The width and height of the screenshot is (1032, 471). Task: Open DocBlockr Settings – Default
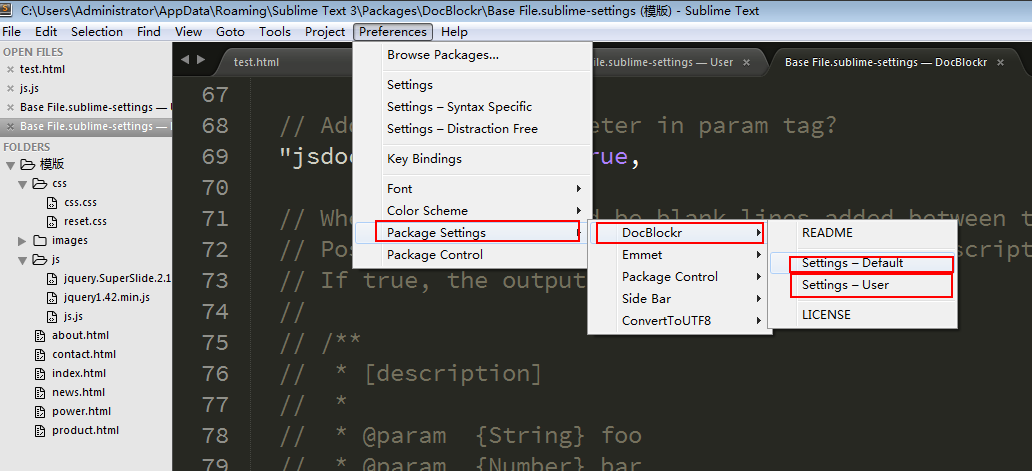863,263
